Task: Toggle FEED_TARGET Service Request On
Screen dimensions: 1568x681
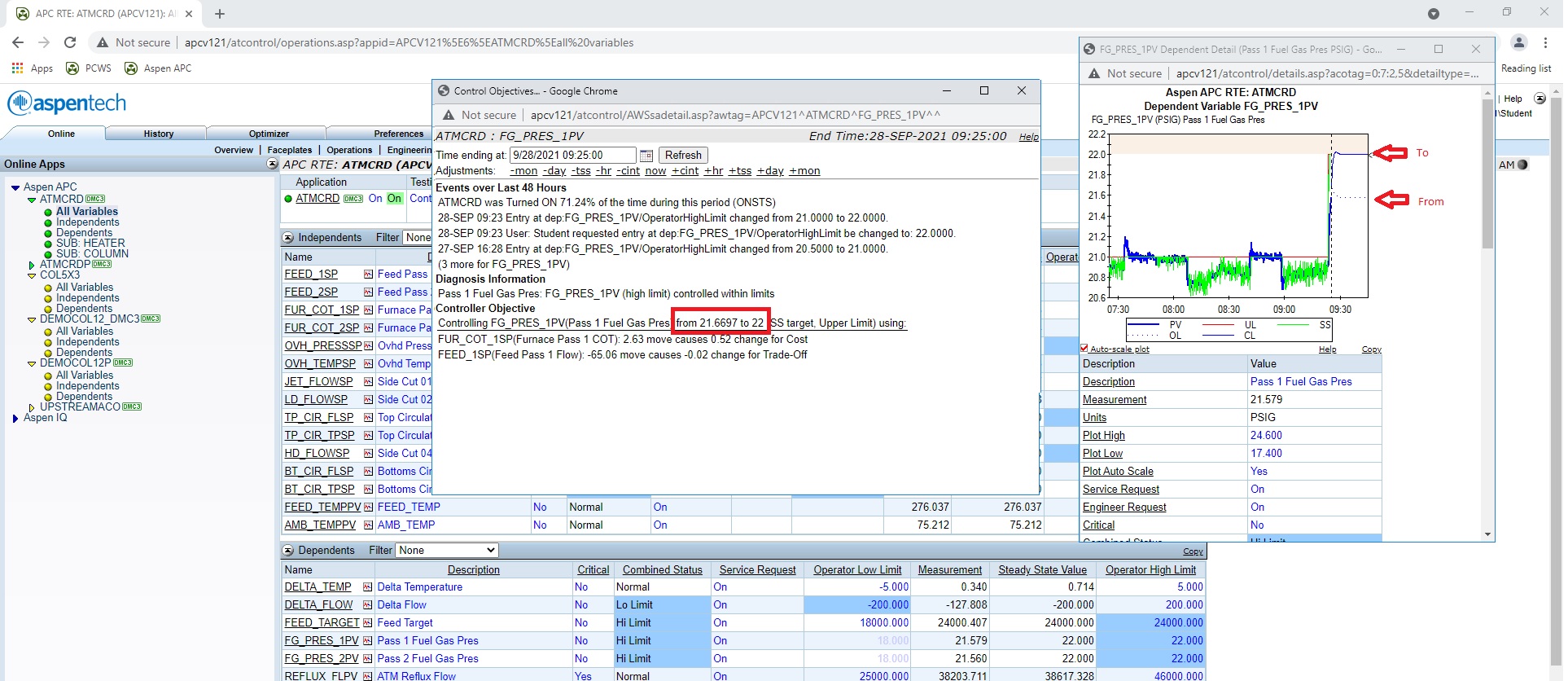Action: (720, 623)
